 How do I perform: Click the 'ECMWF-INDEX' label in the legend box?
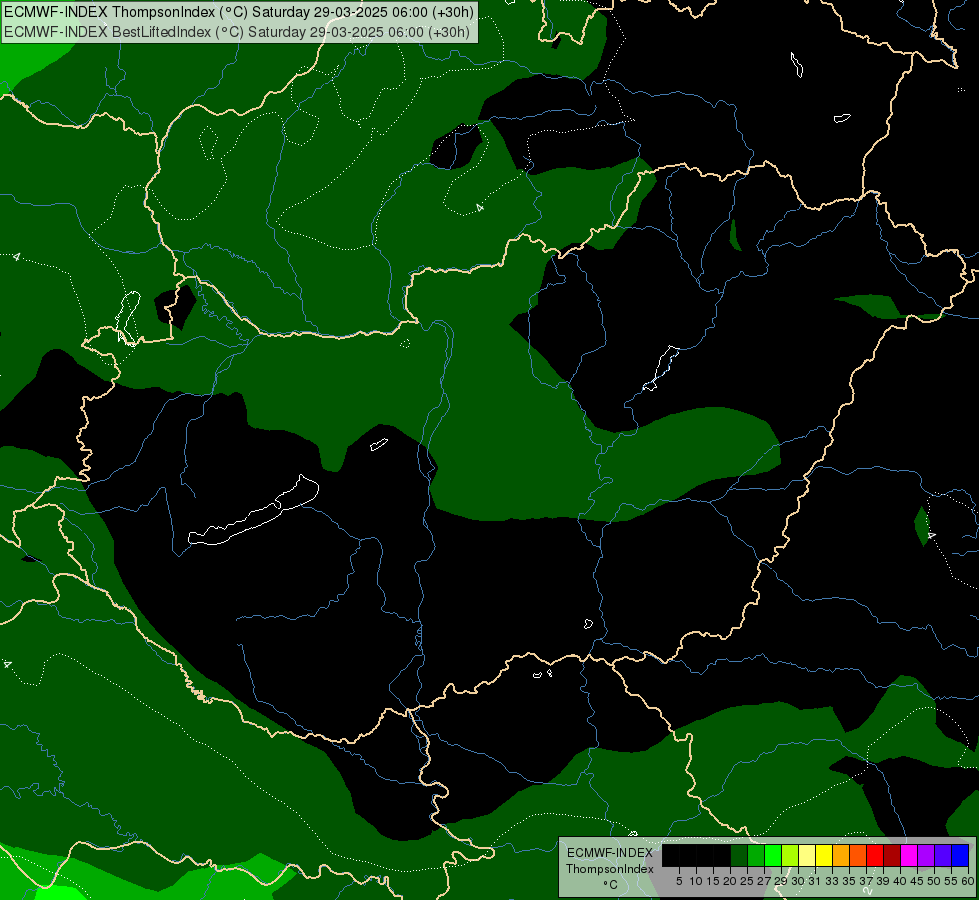click(x=610, y=853)
